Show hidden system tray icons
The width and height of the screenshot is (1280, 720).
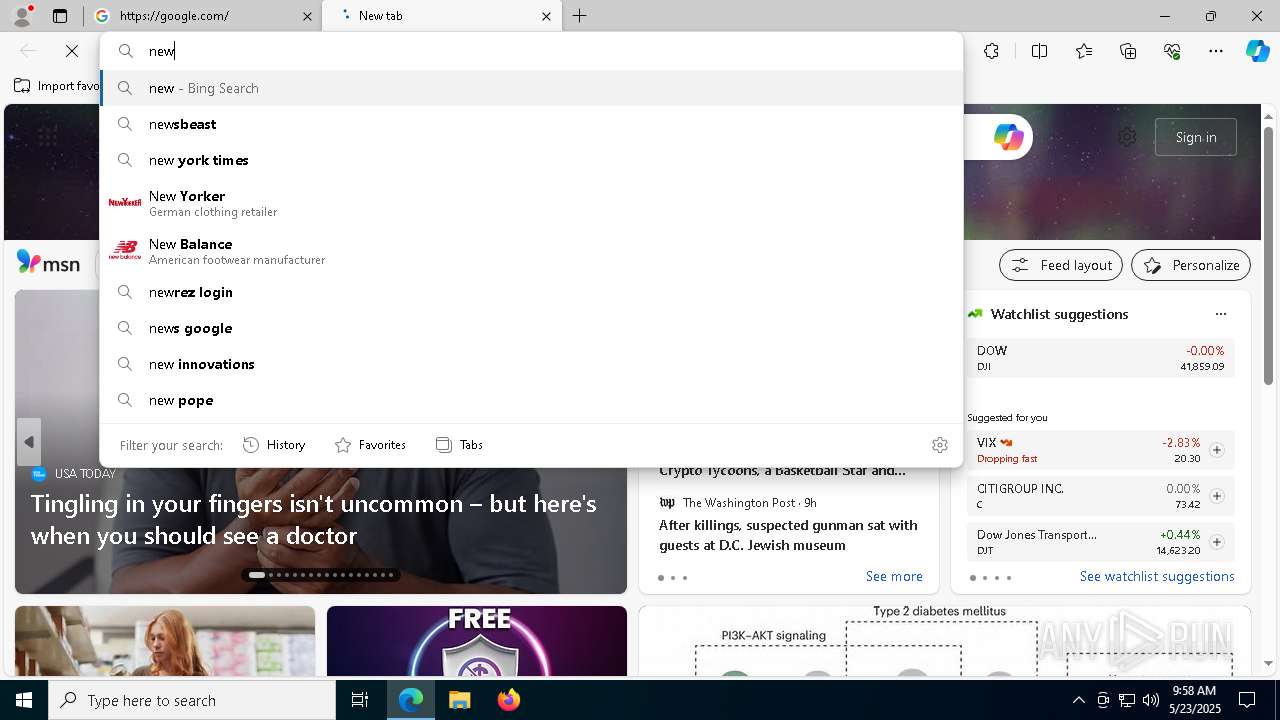(x=1078, y=700)
